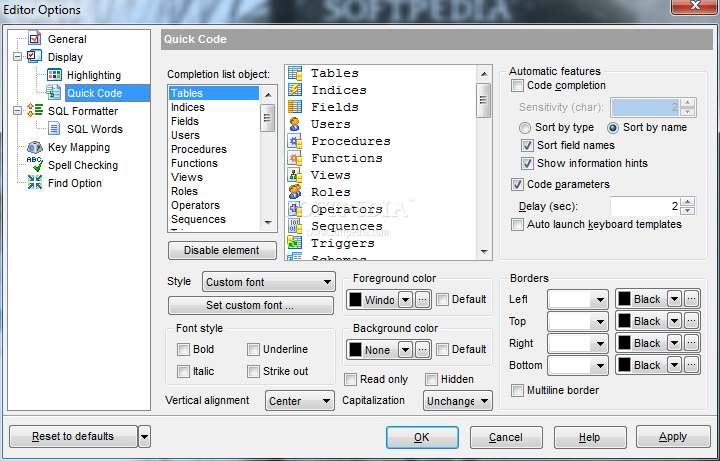Click the Sequences icon in preview list
The height and width of the screenshot is (461, 720).
(x=295, y=226)
